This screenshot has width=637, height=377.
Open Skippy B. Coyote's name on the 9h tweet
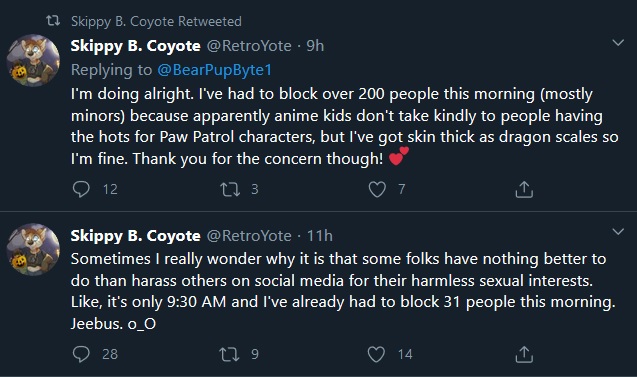(135, 46)
